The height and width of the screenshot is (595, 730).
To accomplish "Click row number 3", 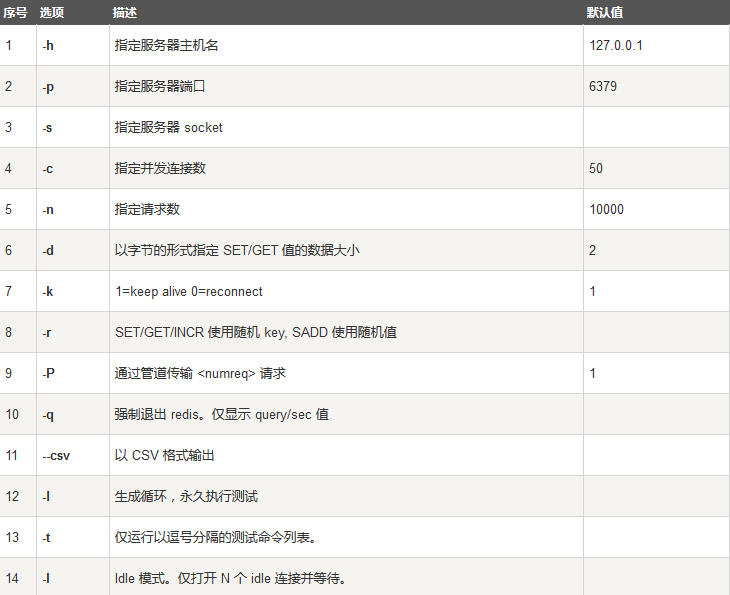I will [8, 127].
